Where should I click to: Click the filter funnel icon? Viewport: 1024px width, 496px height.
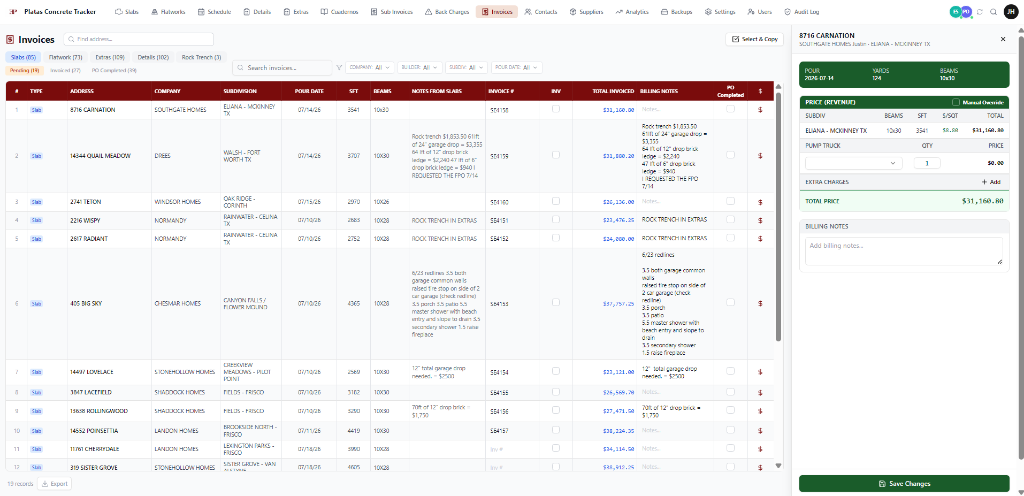[339, 67]
